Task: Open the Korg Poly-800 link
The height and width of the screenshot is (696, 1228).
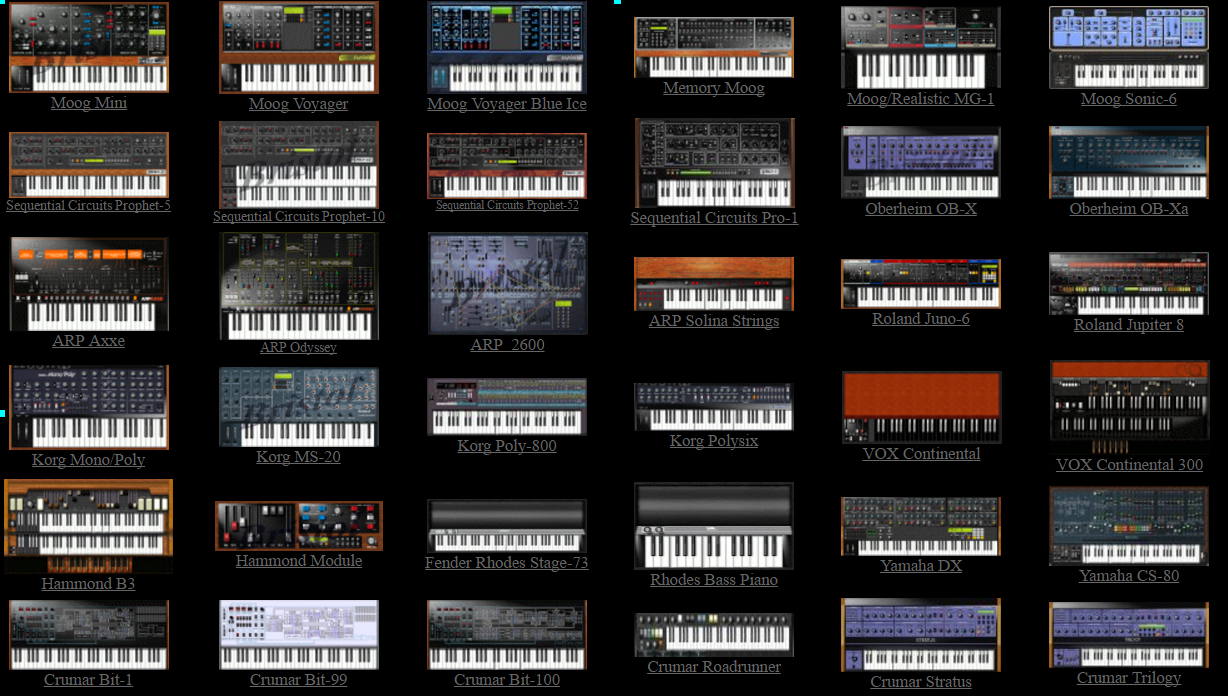Action: tap(507, 446)
